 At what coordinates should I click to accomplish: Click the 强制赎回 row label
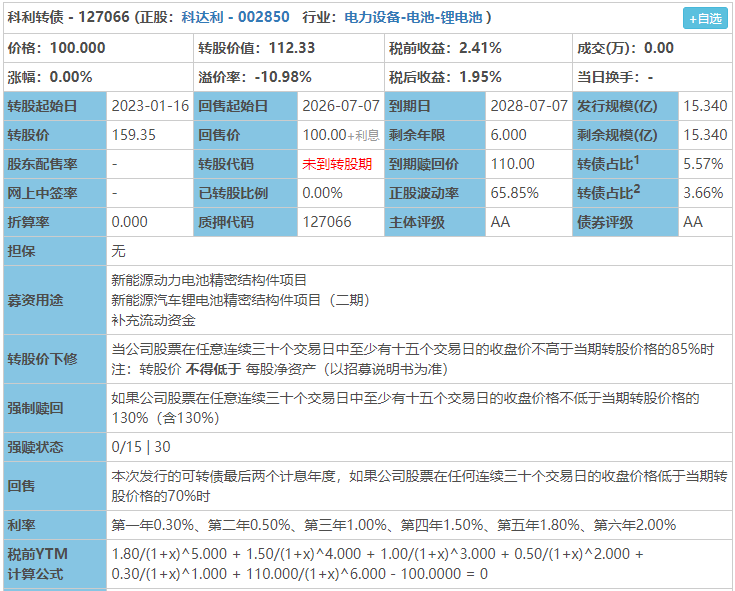tap(55, 408)
